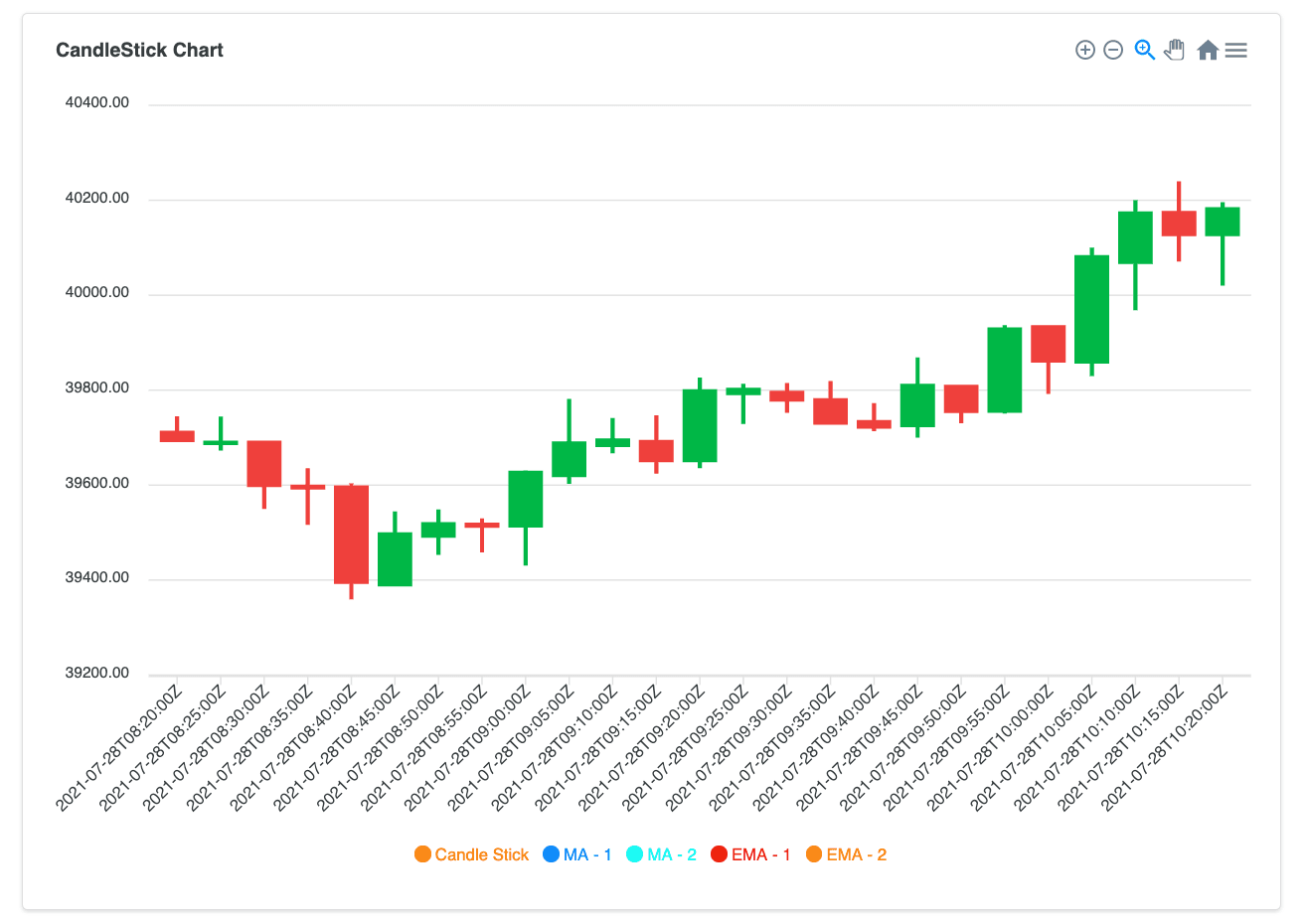
Task: Click the orange EMA - 2 legend marker
Action: pyautogui.click(x=814, y=854)
